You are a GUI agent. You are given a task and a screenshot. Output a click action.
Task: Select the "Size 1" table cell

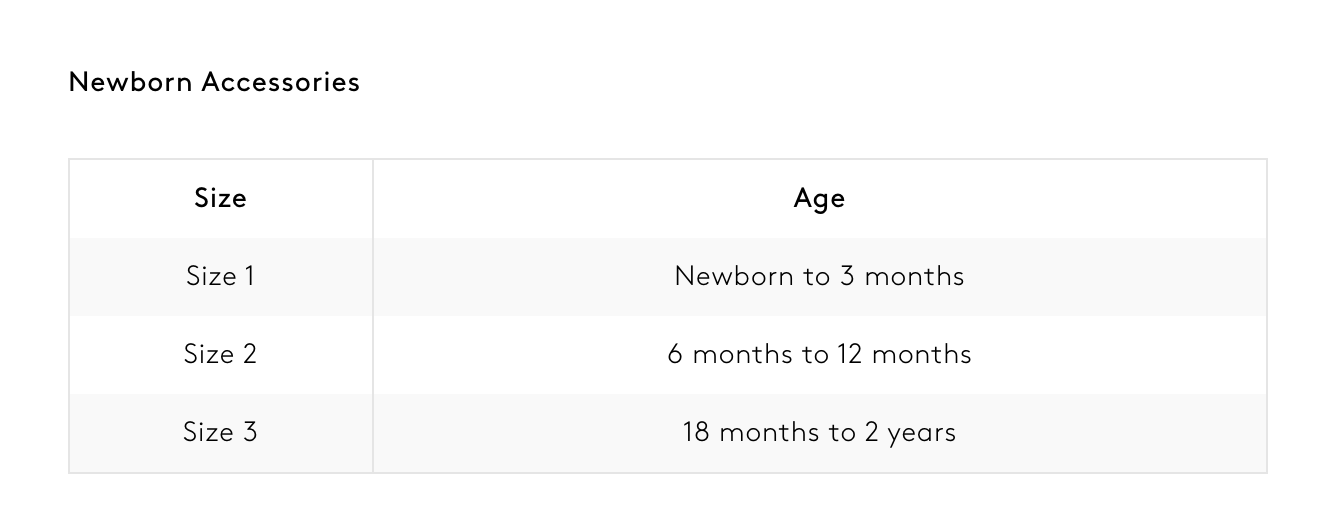click(x=220, y=276)
